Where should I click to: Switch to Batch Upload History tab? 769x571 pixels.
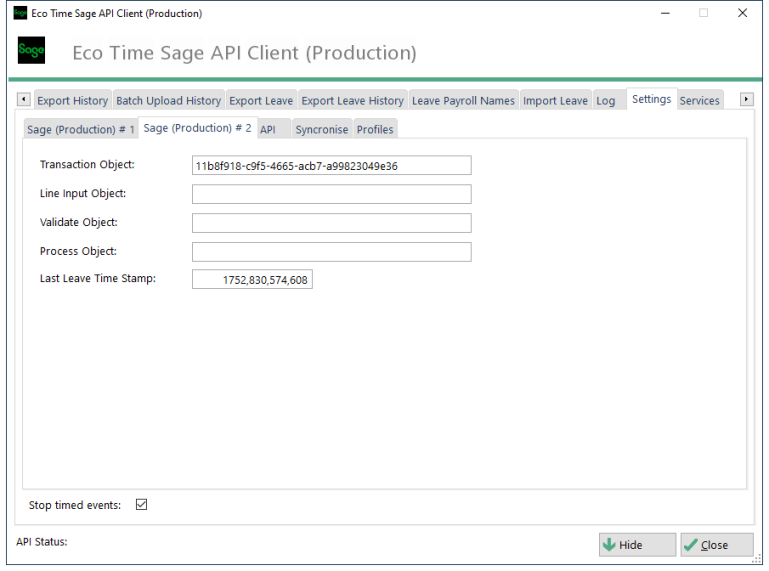point(168,101)
